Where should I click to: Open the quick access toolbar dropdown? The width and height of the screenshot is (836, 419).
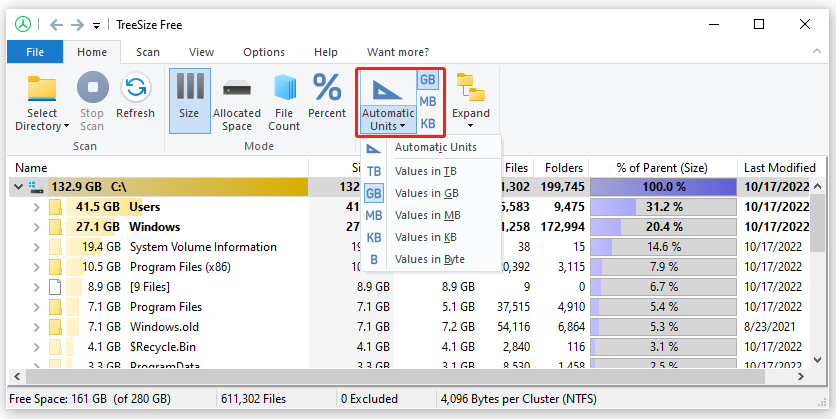pyautogui.click(x=97, y=25)
